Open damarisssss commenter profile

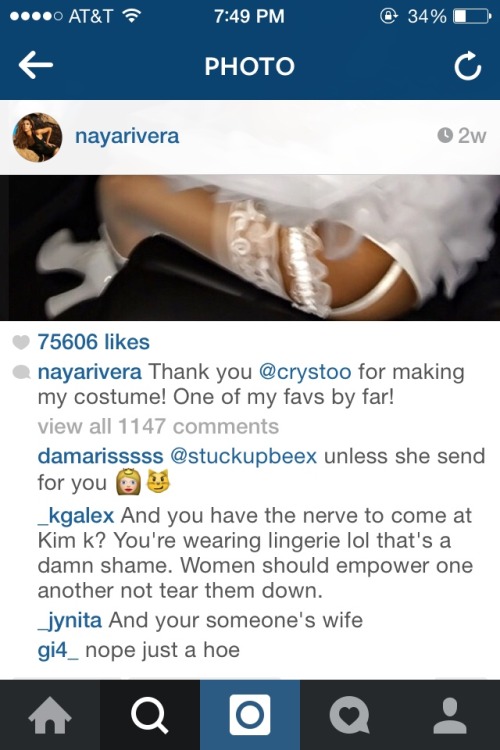tap(100, 456)
